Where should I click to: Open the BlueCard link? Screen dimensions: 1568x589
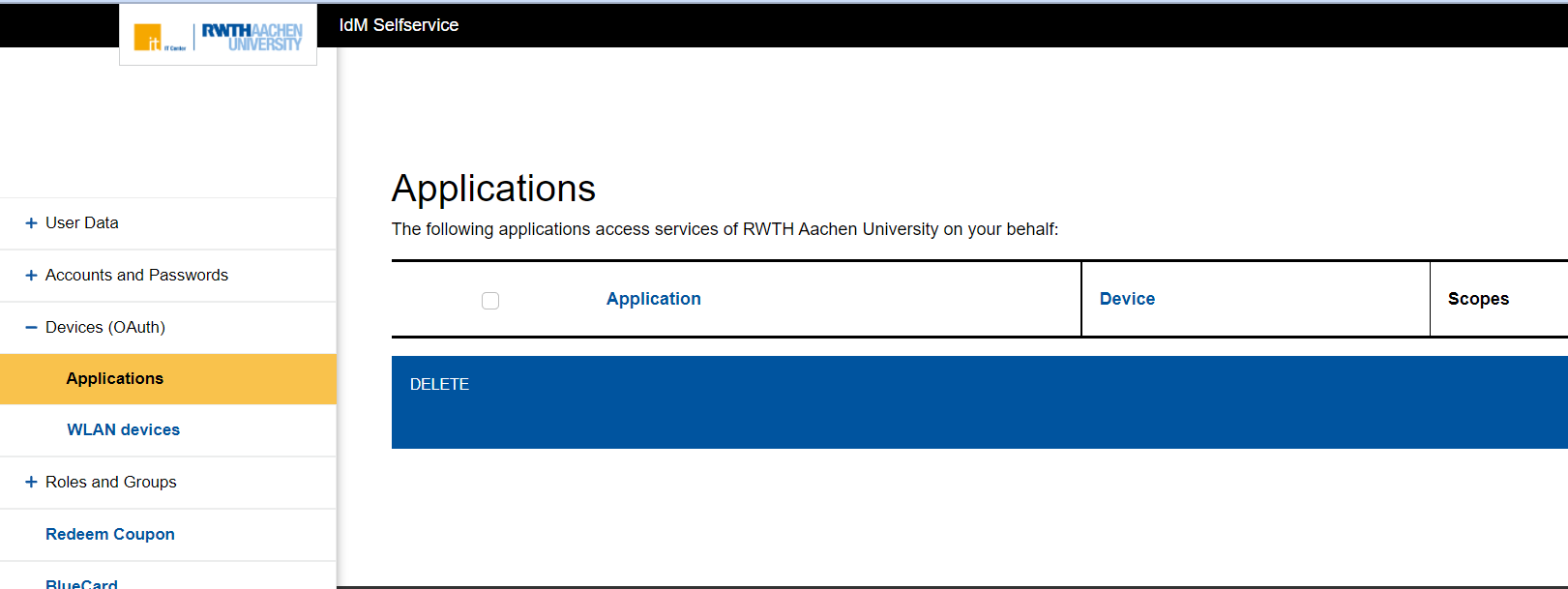point(81,583)
